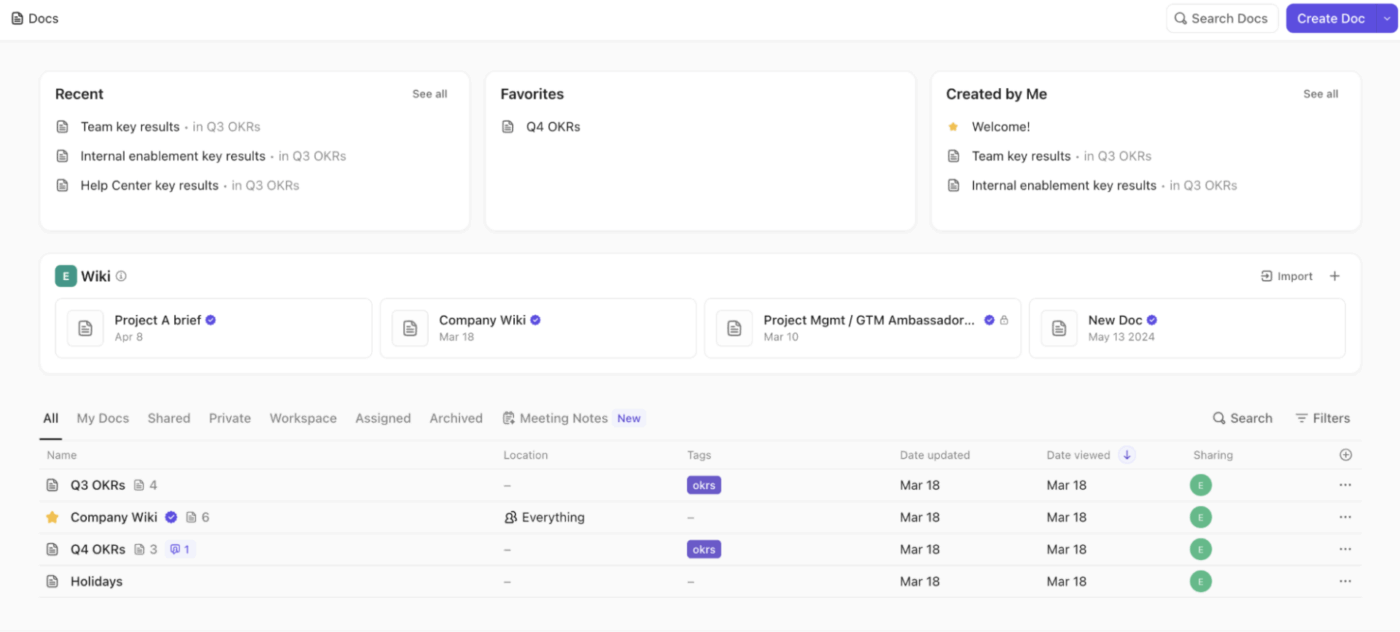Click the Create Doc button
The image size is (1400, 632).
click(1331, 18)
